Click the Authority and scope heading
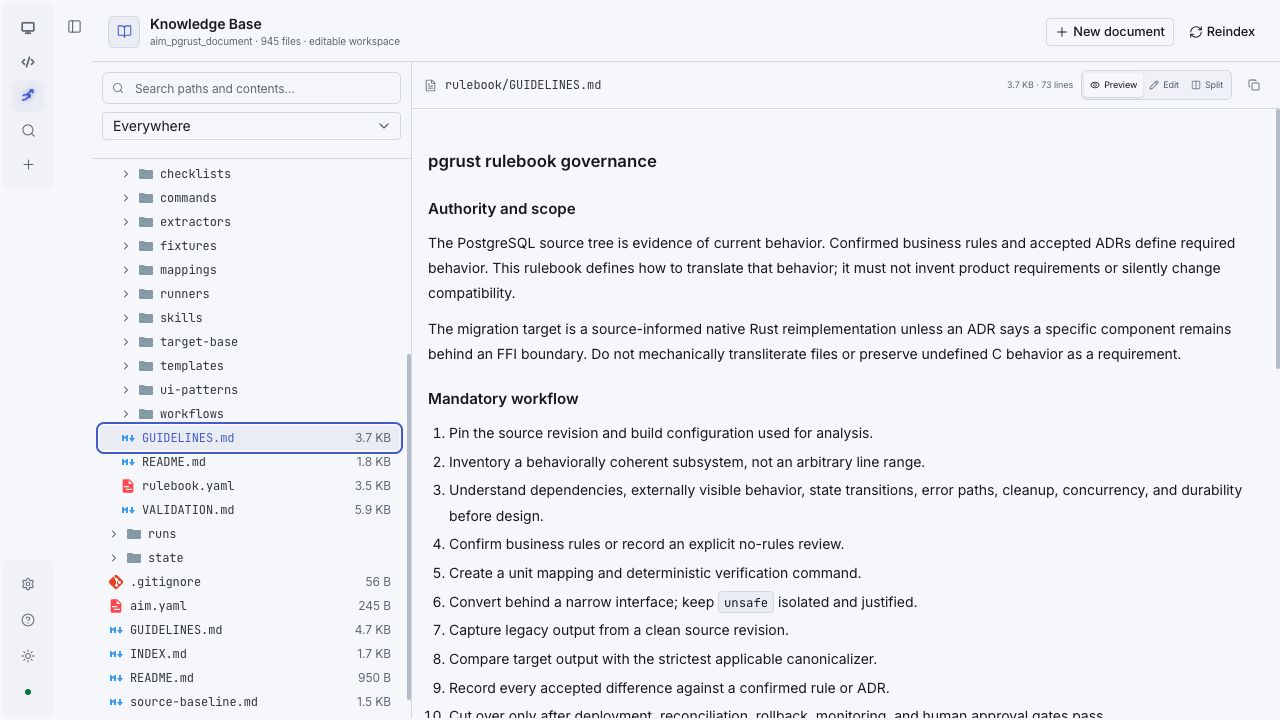 tap(501, 209)
